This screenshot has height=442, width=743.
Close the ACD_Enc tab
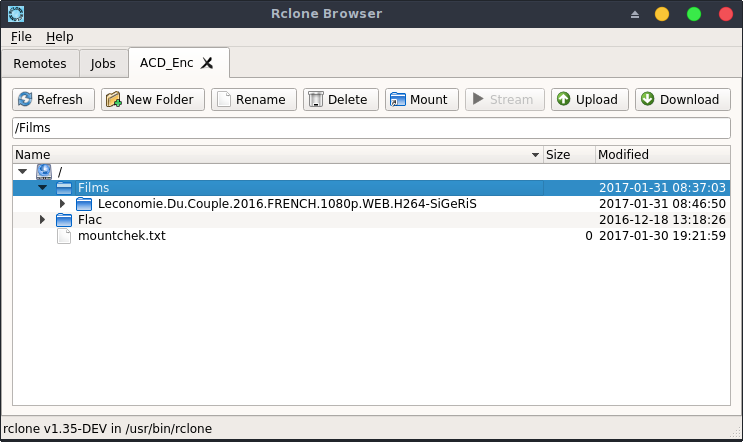207,63
